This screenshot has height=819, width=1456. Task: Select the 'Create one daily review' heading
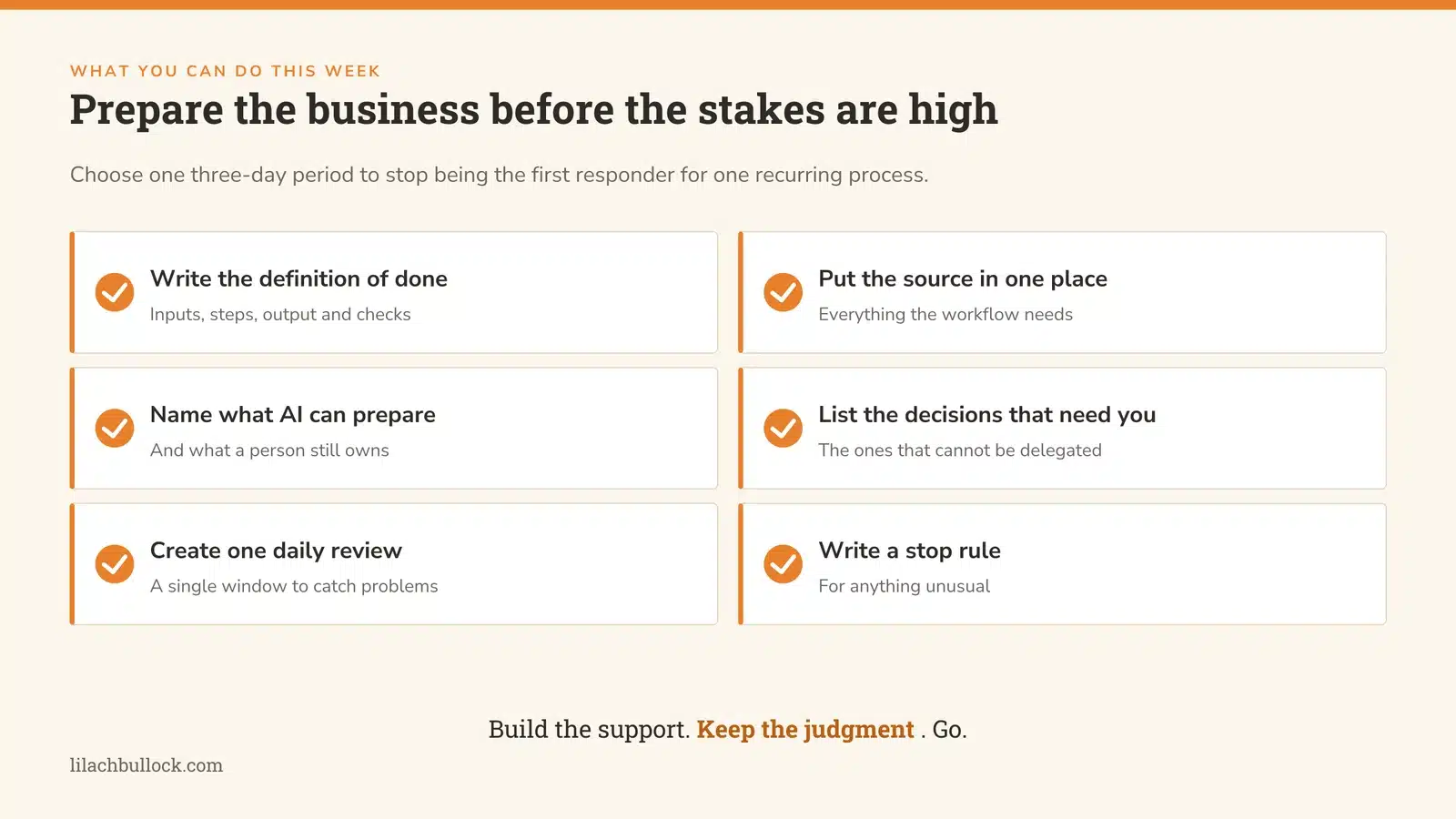coord(276,551)
